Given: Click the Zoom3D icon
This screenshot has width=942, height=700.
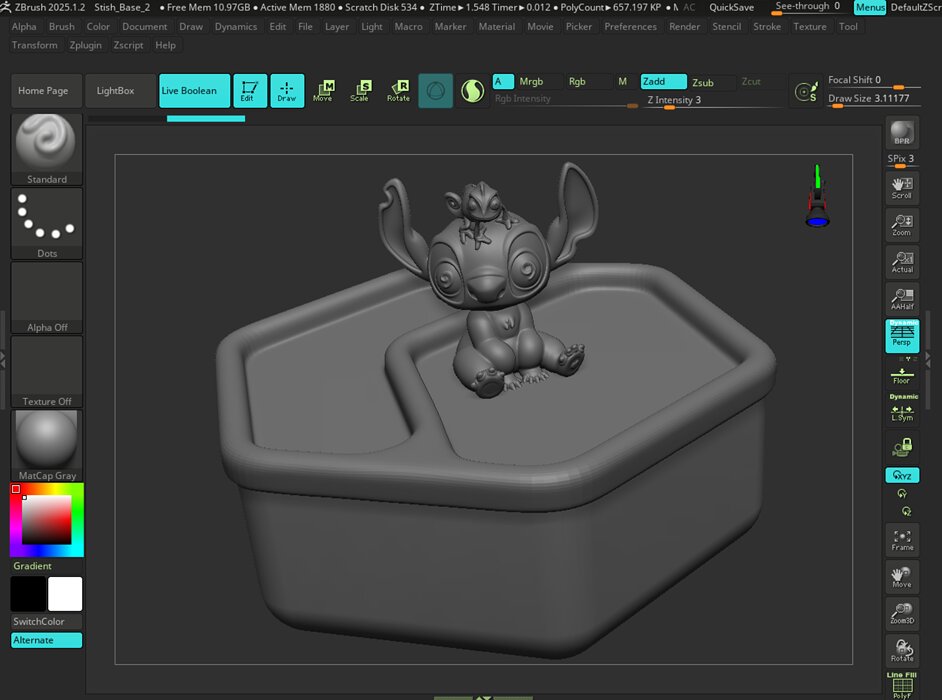Looking at the screenshot, I should pyautogui.click(x=902, y=613).
